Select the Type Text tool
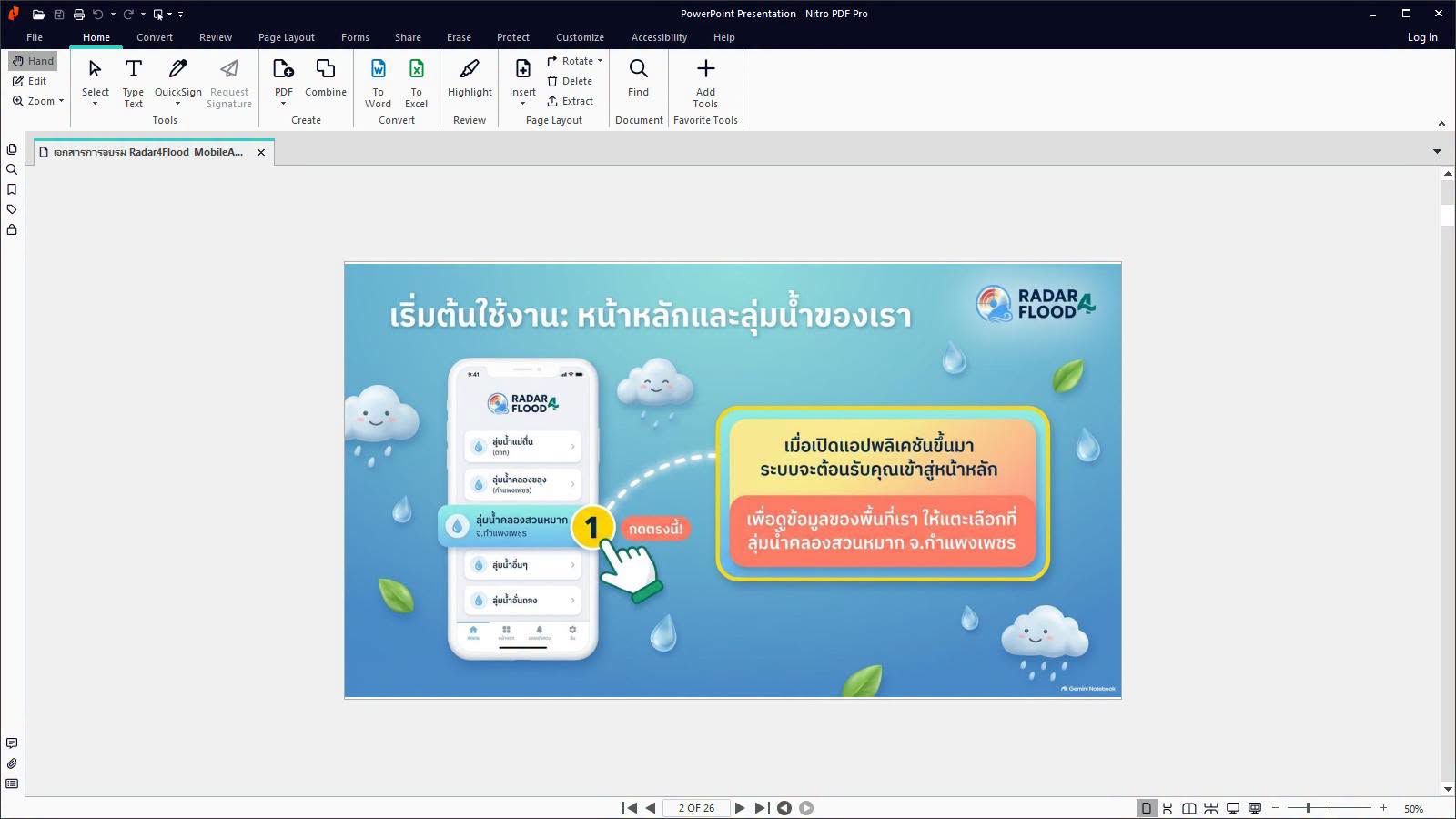Screen dimensions: 1456x819 [133, 83]
